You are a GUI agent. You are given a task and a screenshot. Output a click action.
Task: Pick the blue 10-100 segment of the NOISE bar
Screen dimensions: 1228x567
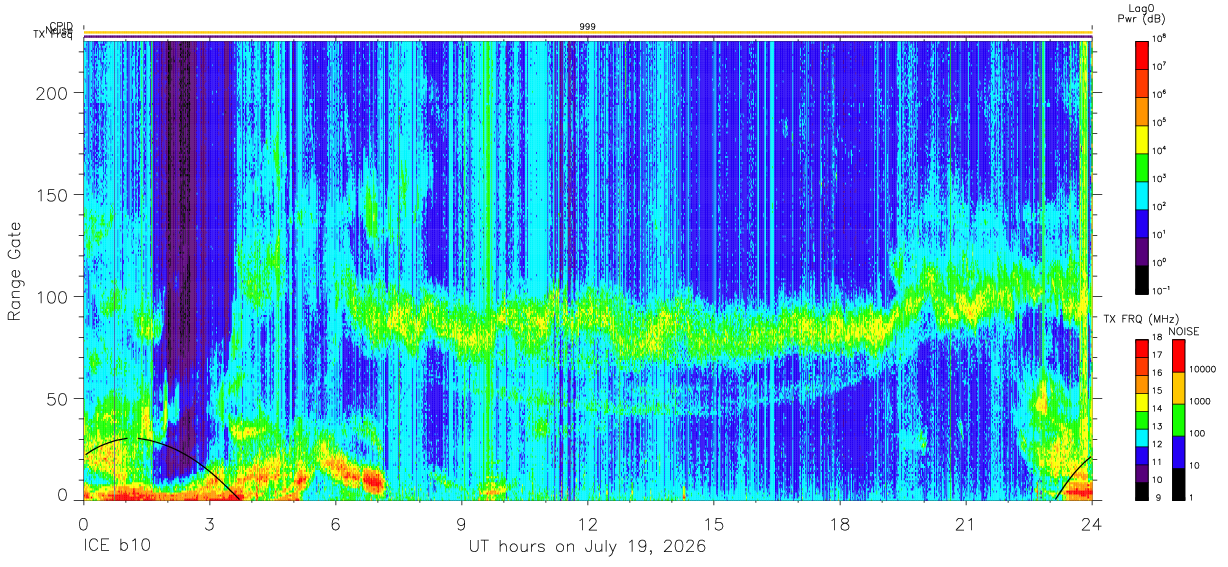tap(1178, 451)
